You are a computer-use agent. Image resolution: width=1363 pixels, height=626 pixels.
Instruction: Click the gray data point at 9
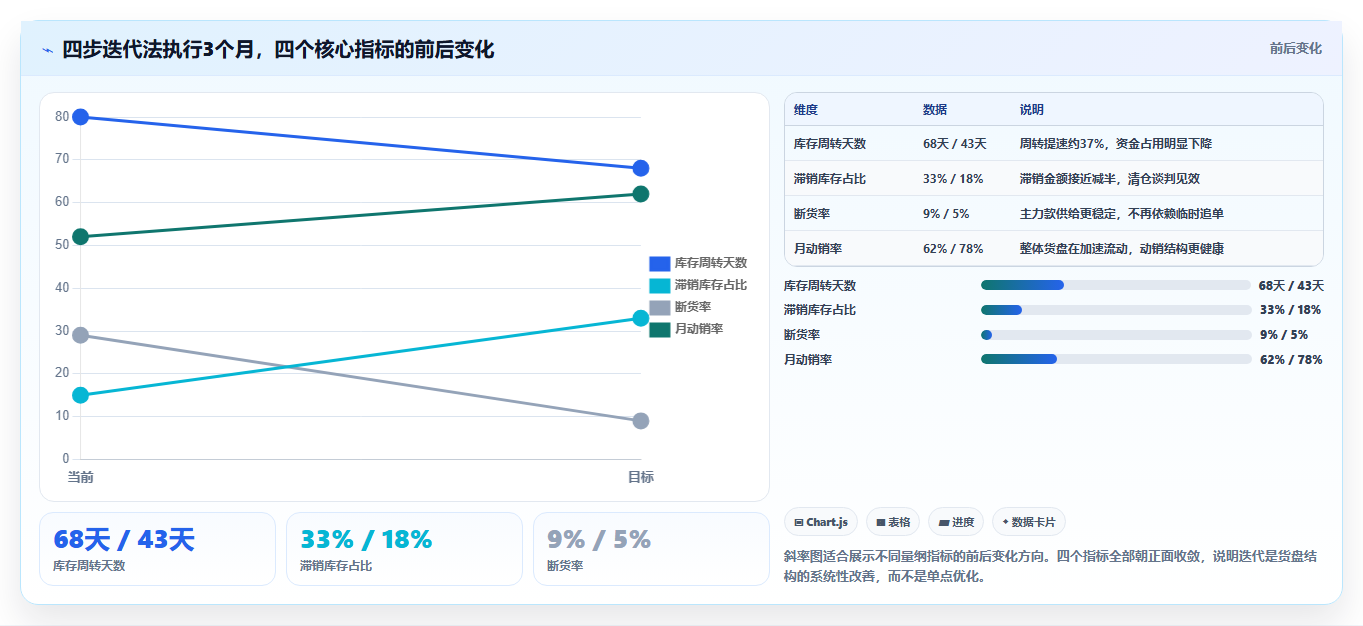tap(641, 421)
